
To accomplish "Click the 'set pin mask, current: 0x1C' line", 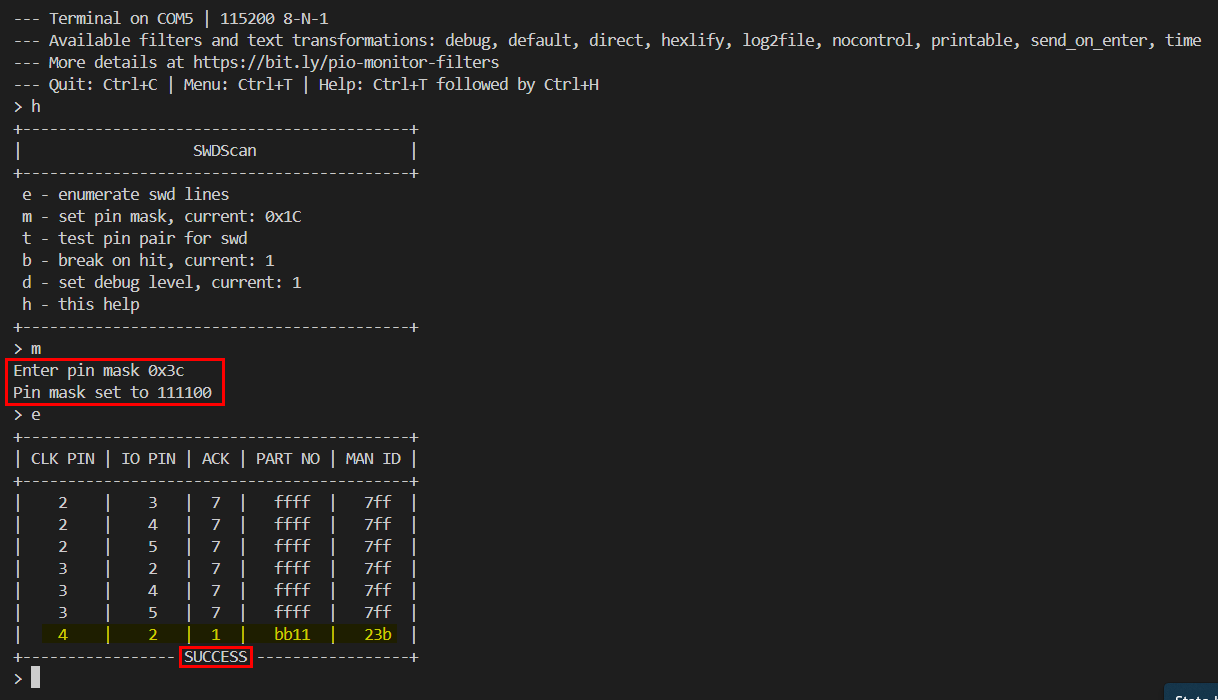I will tap(162, 216).
